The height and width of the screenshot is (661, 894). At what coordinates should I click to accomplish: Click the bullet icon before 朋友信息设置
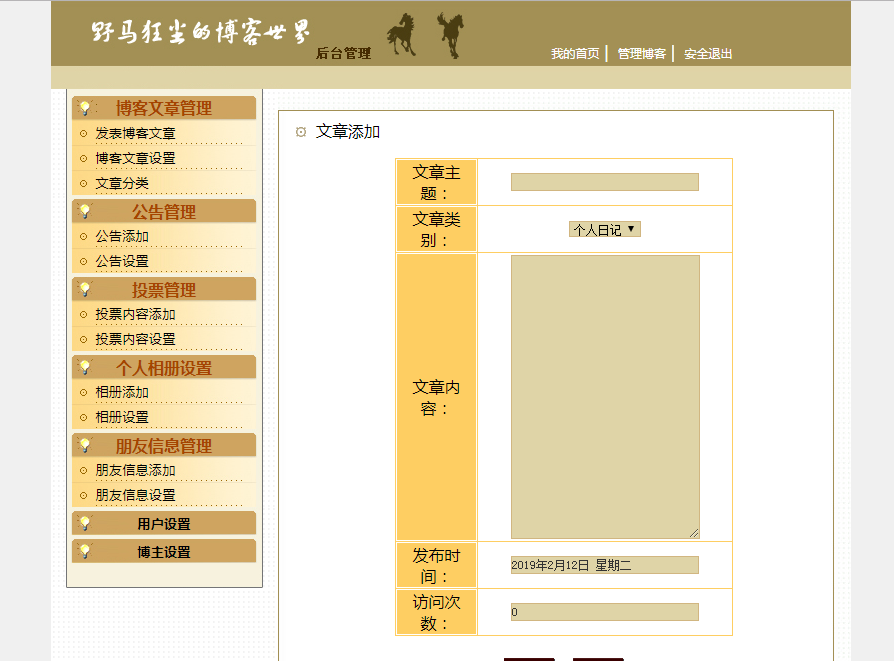(83, 496)
